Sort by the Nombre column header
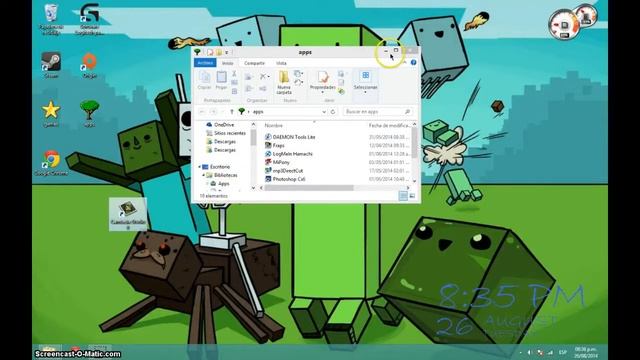This screenshot has width=640, height=360. click(273, 126)
